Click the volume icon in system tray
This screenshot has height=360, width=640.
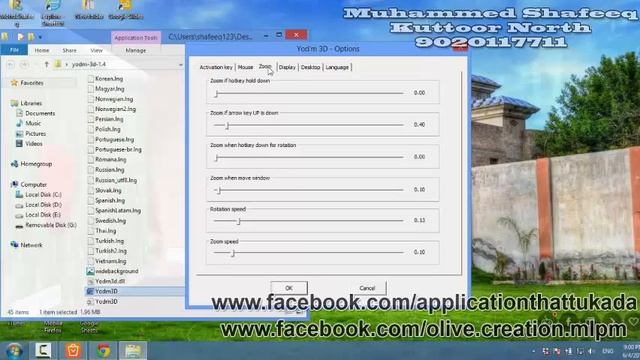[591, 351]
